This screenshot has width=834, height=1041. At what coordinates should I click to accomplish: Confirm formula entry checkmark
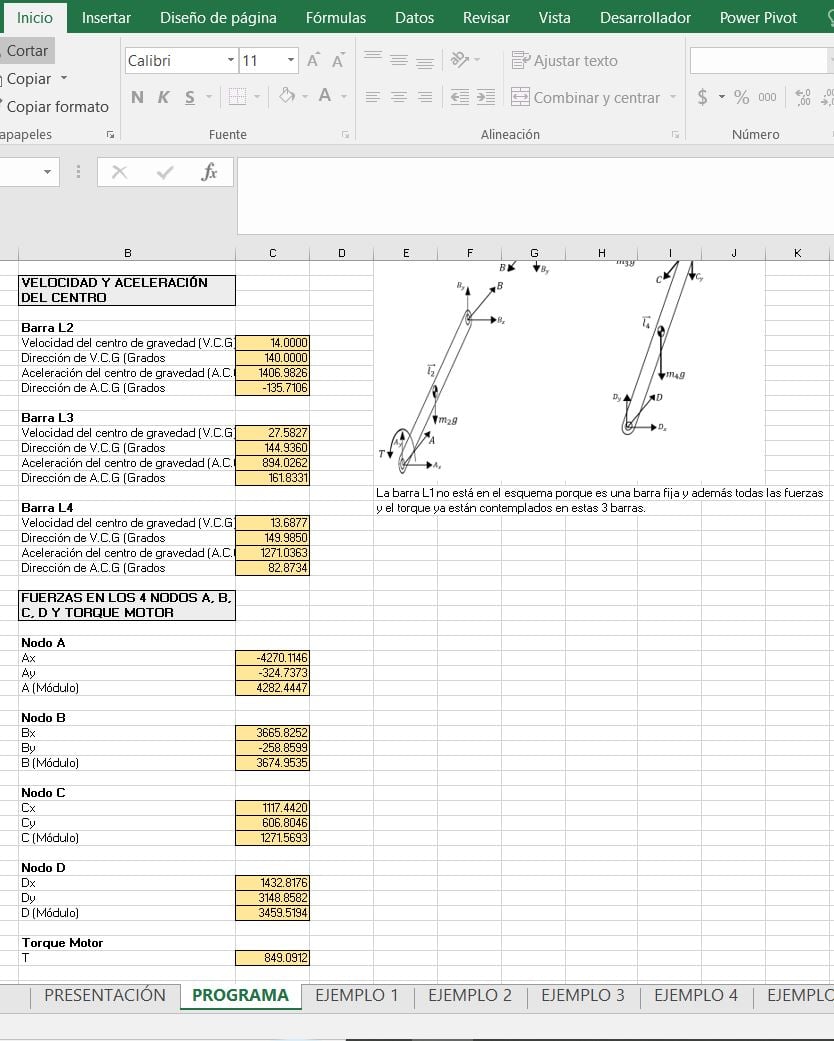(165, 173)
